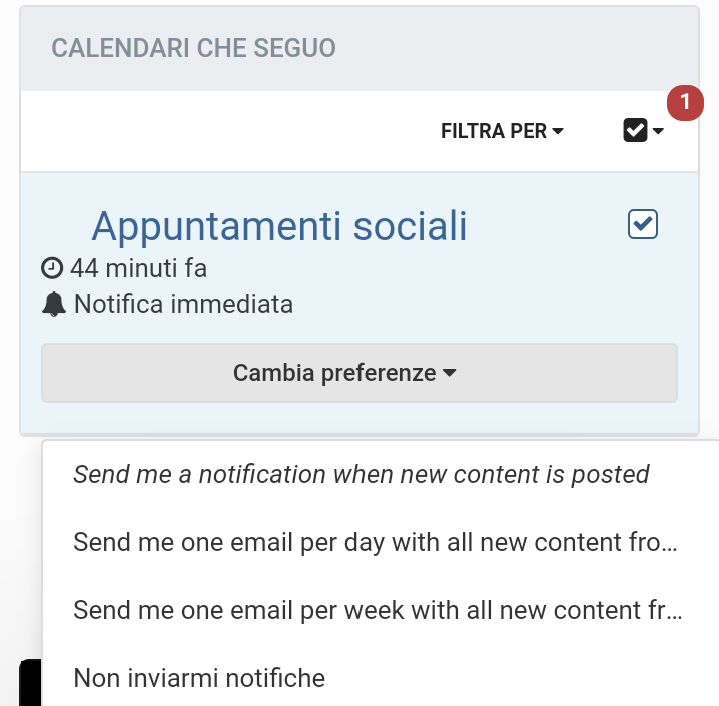Screen dimensions: 719x706
Task: Open the Appuntamenti sociali calendar link
Action: click(279, 226)
